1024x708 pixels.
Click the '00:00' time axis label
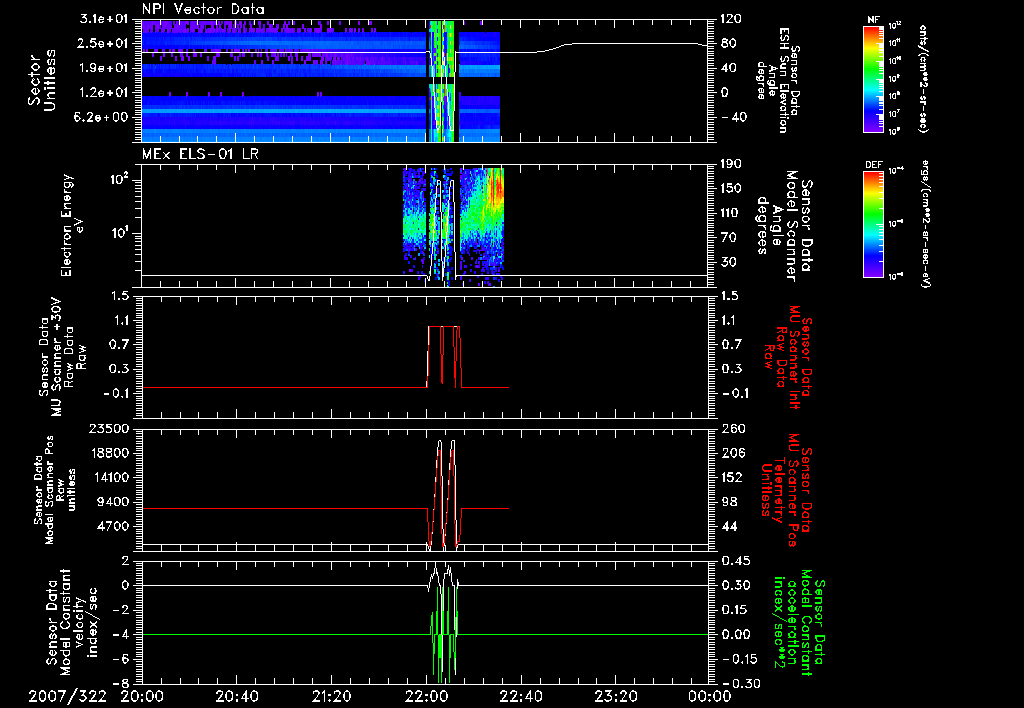click(x=710, y=696)
